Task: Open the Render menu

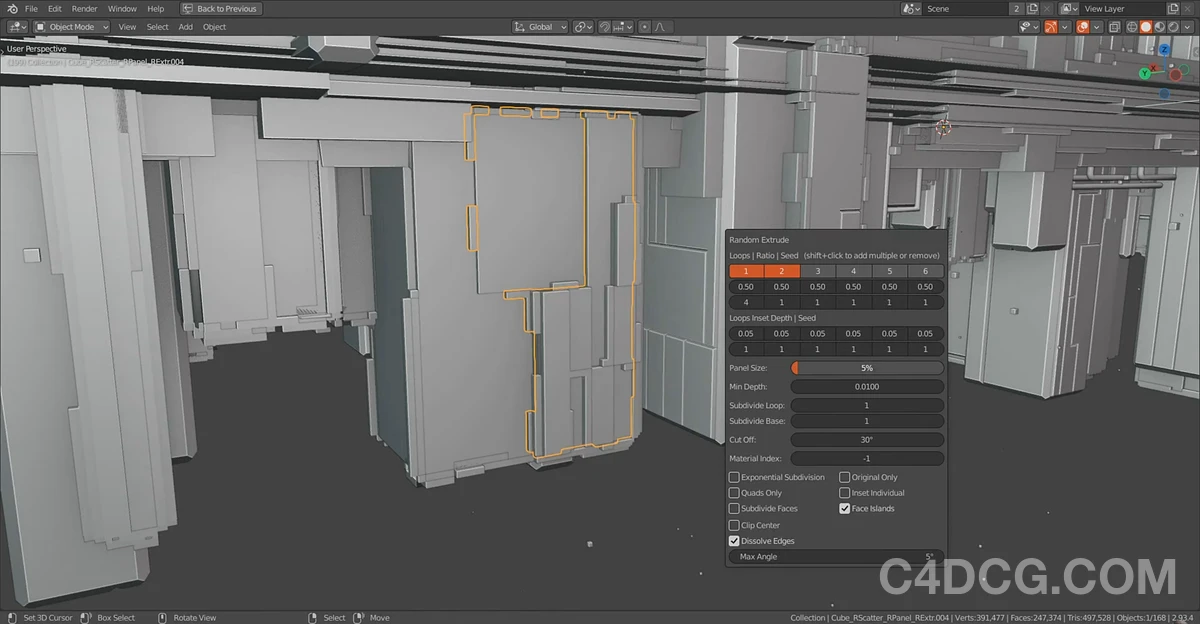Action: (x=84, y=8)
